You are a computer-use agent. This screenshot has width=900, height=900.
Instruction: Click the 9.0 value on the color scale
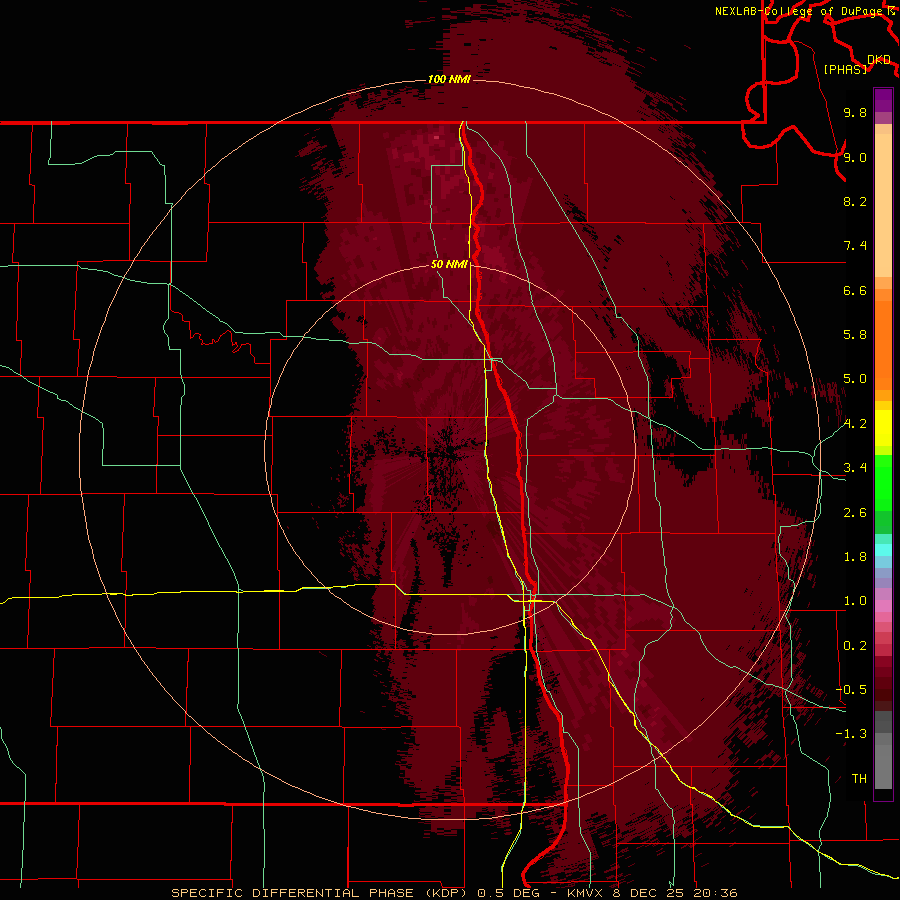[855, 157]
